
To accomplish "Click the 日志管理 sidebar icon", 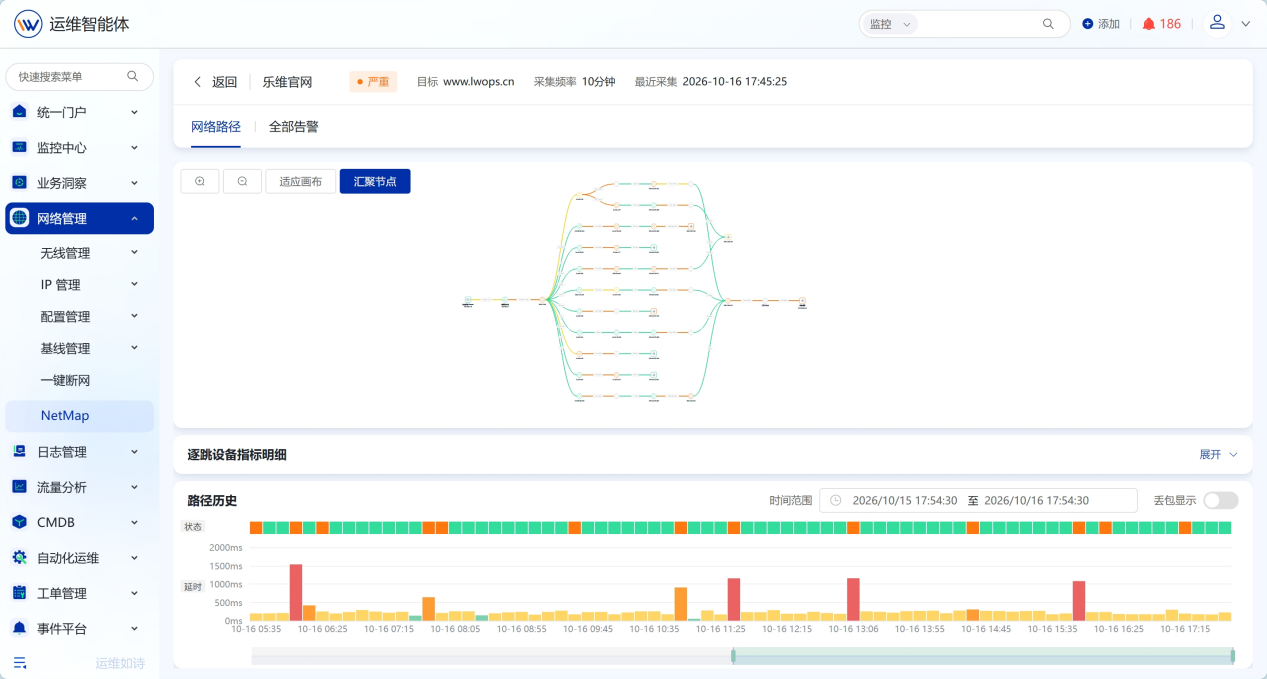I will coord(20,451).
